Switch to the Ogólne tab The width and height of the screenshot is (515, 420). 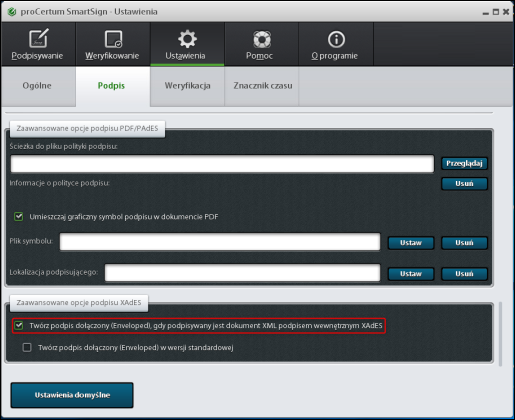point(38,86)
